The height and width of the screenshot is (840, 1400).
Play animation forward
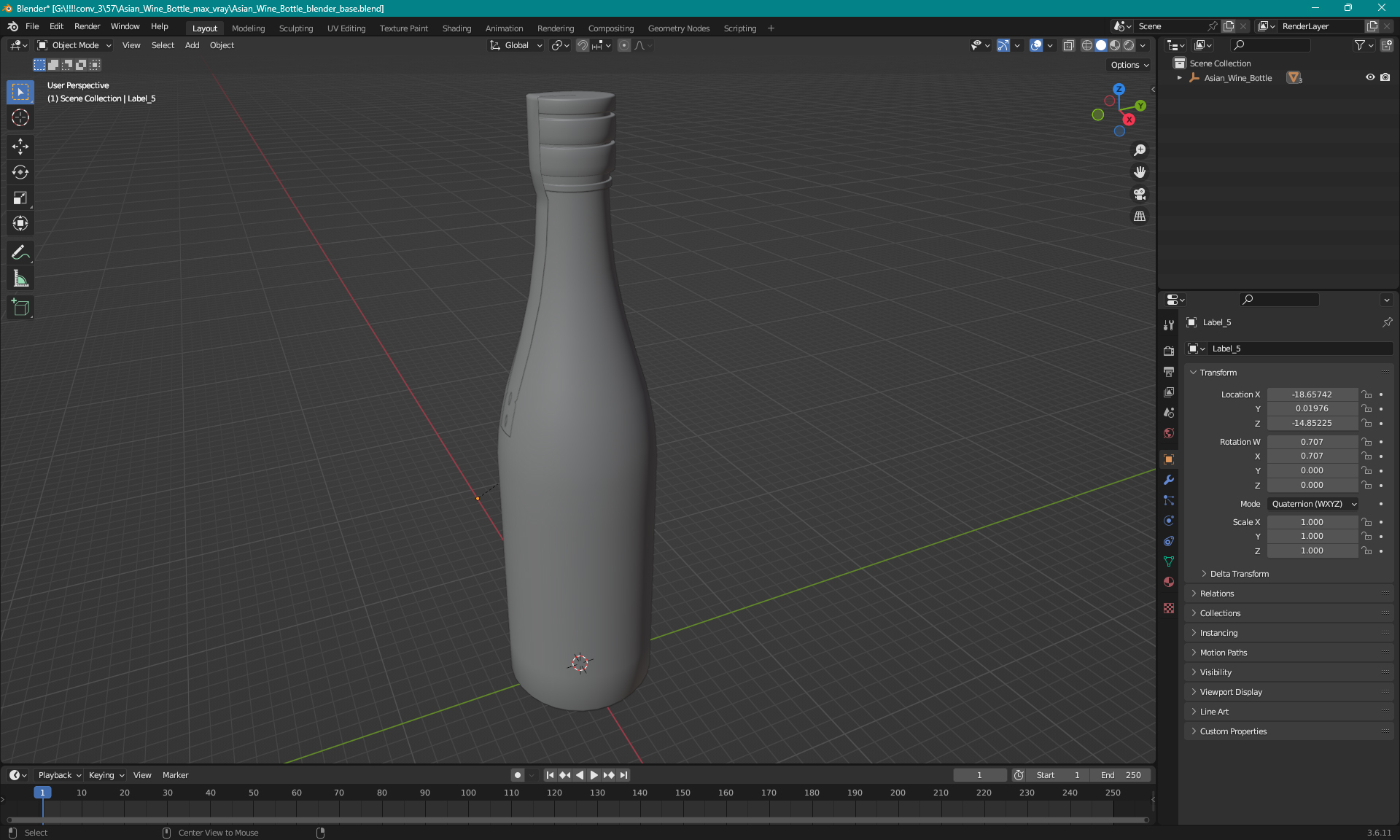coord(594,775)
